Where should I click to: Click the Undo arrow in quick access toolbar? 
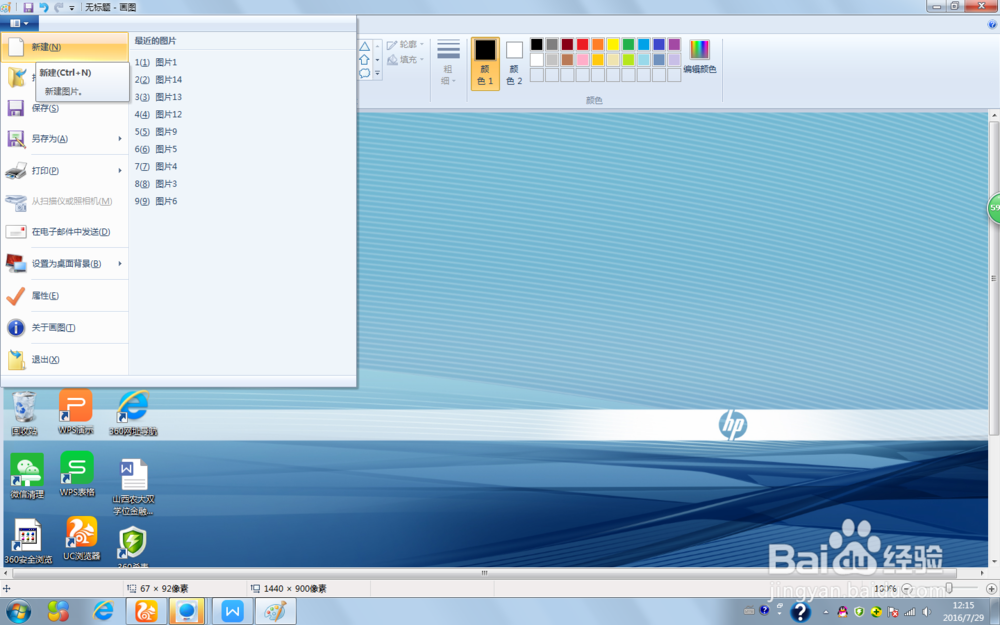(43, 7)
